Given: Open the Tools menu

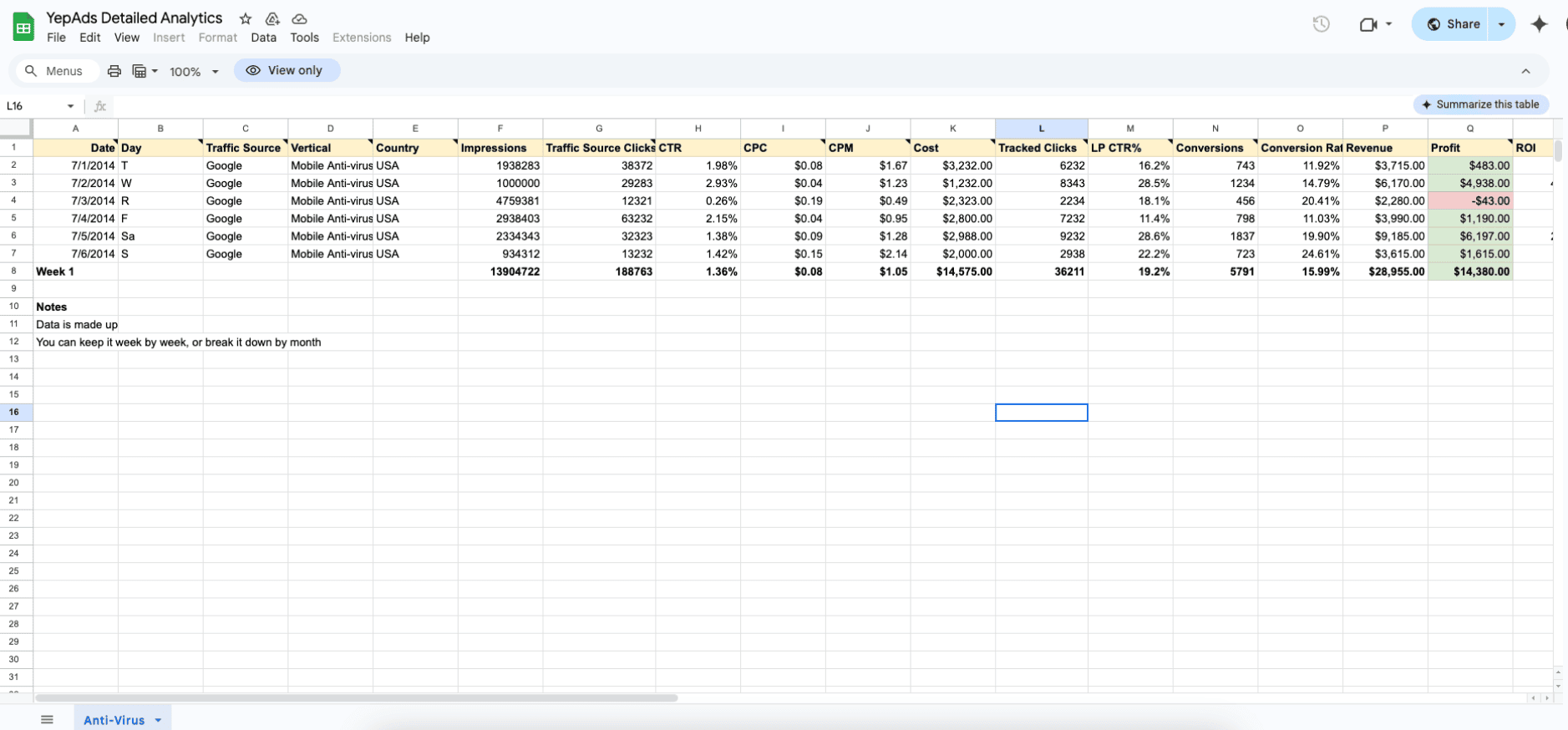Looking at the screenshot, I should 304,38.
